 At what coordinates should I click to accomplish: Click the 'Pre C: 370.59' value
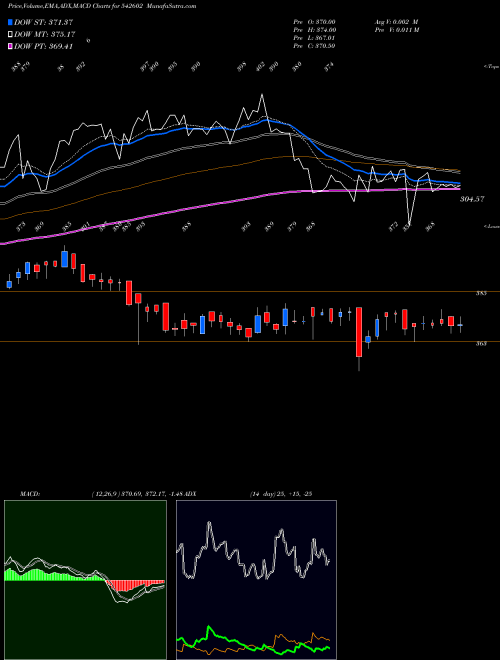click(314, 45)
